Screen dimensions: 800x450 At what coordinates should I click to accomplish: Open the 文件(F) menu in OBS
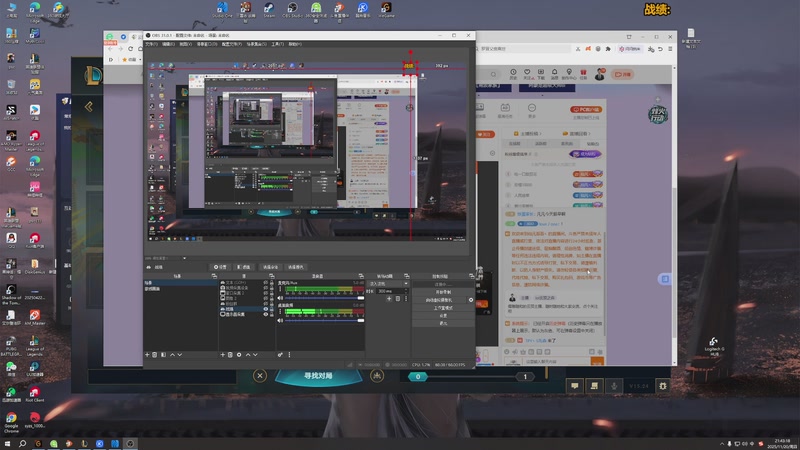(152, 44)
